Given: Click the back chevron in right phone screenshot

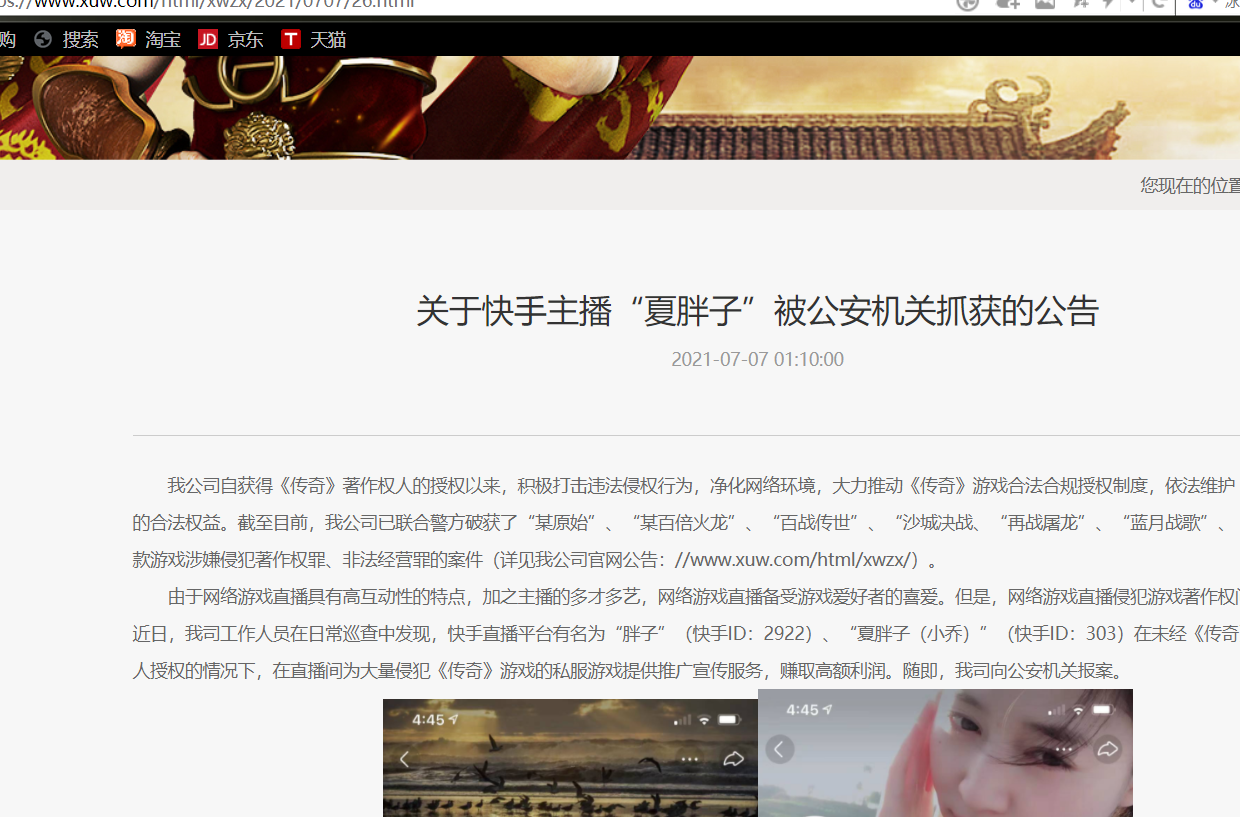Looking at the screenshot, I should click(780, 749).
